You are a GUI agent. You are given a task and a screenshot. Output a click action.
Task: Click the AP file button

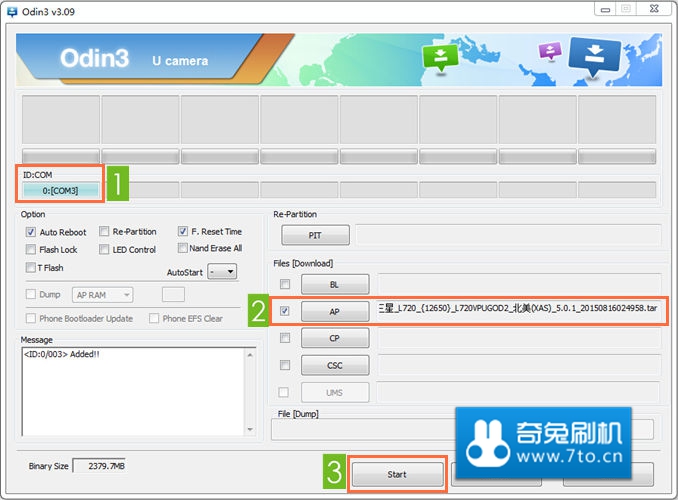tap(335, 311)
